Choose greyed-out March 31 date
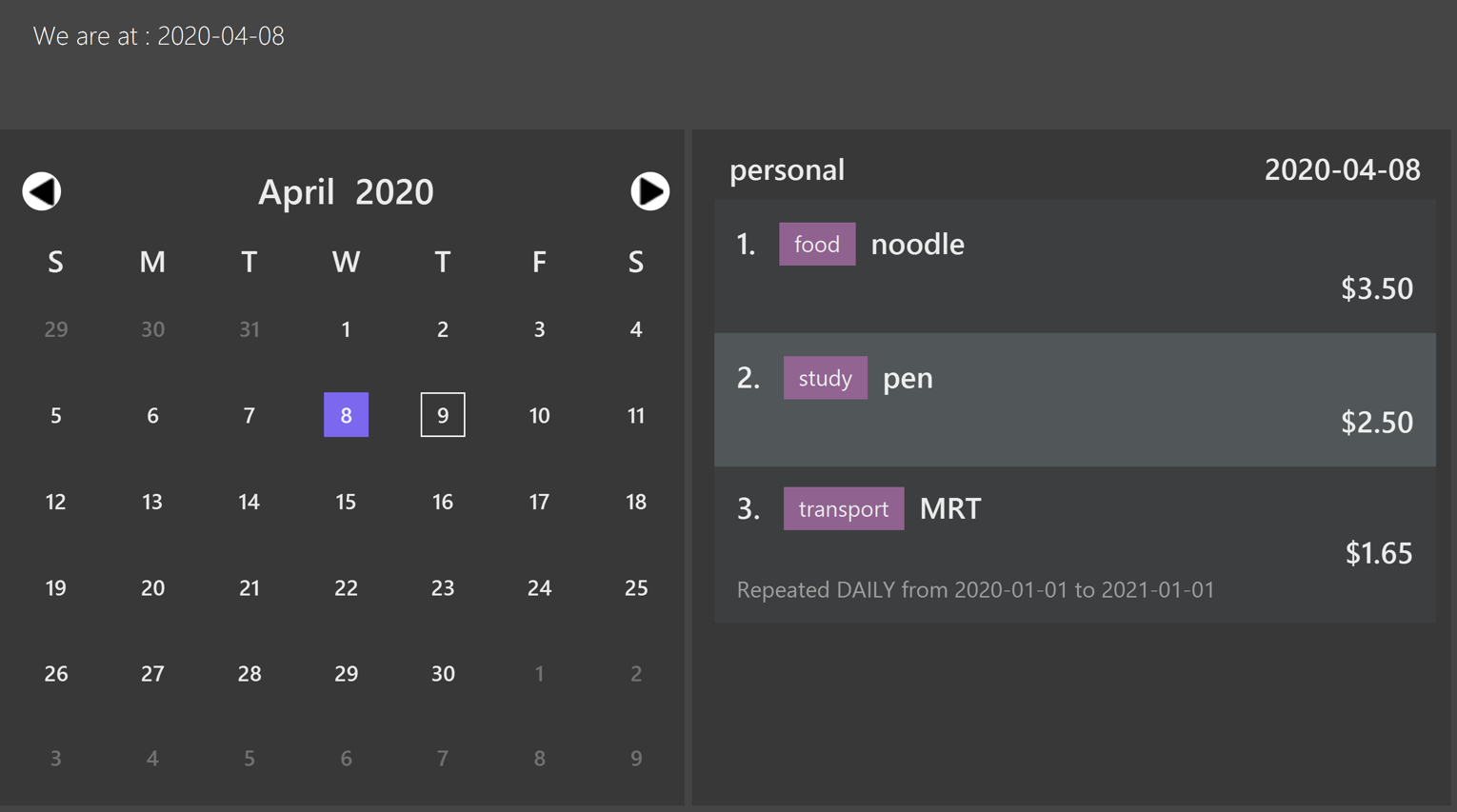This screenshot has width=1457, height=812. [x=249, y=329]
